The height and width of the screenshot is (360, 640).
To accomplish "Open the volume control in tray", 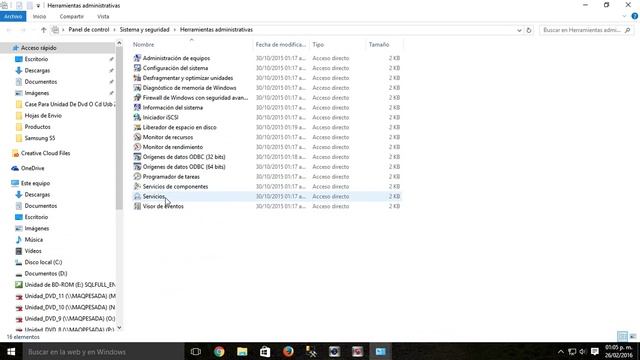I will pyautogui.click(x=583, y=351).
